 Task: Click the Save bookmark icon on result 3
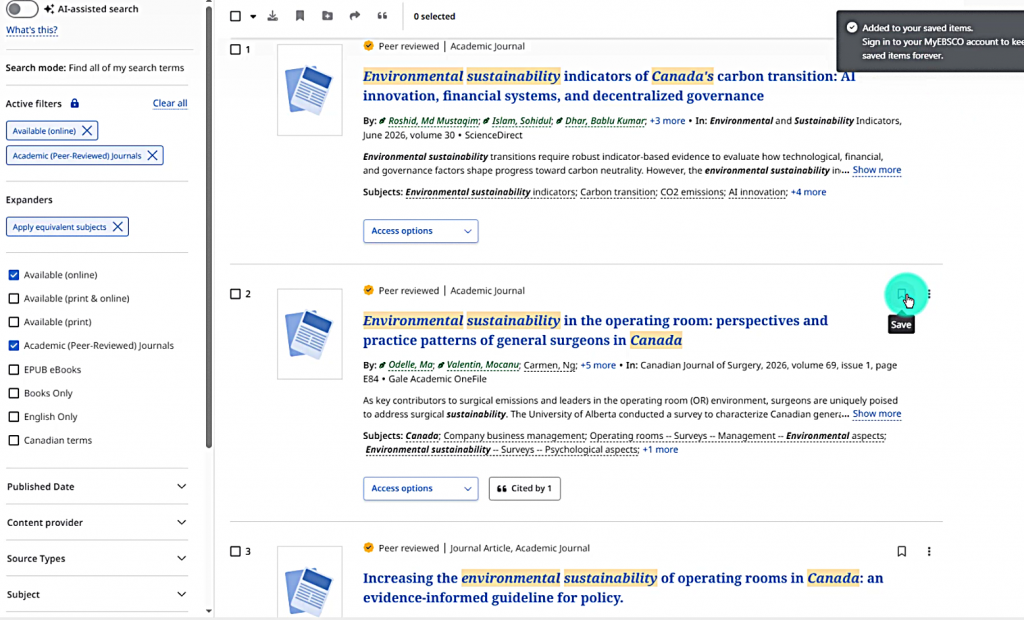[x=901, y=551]
